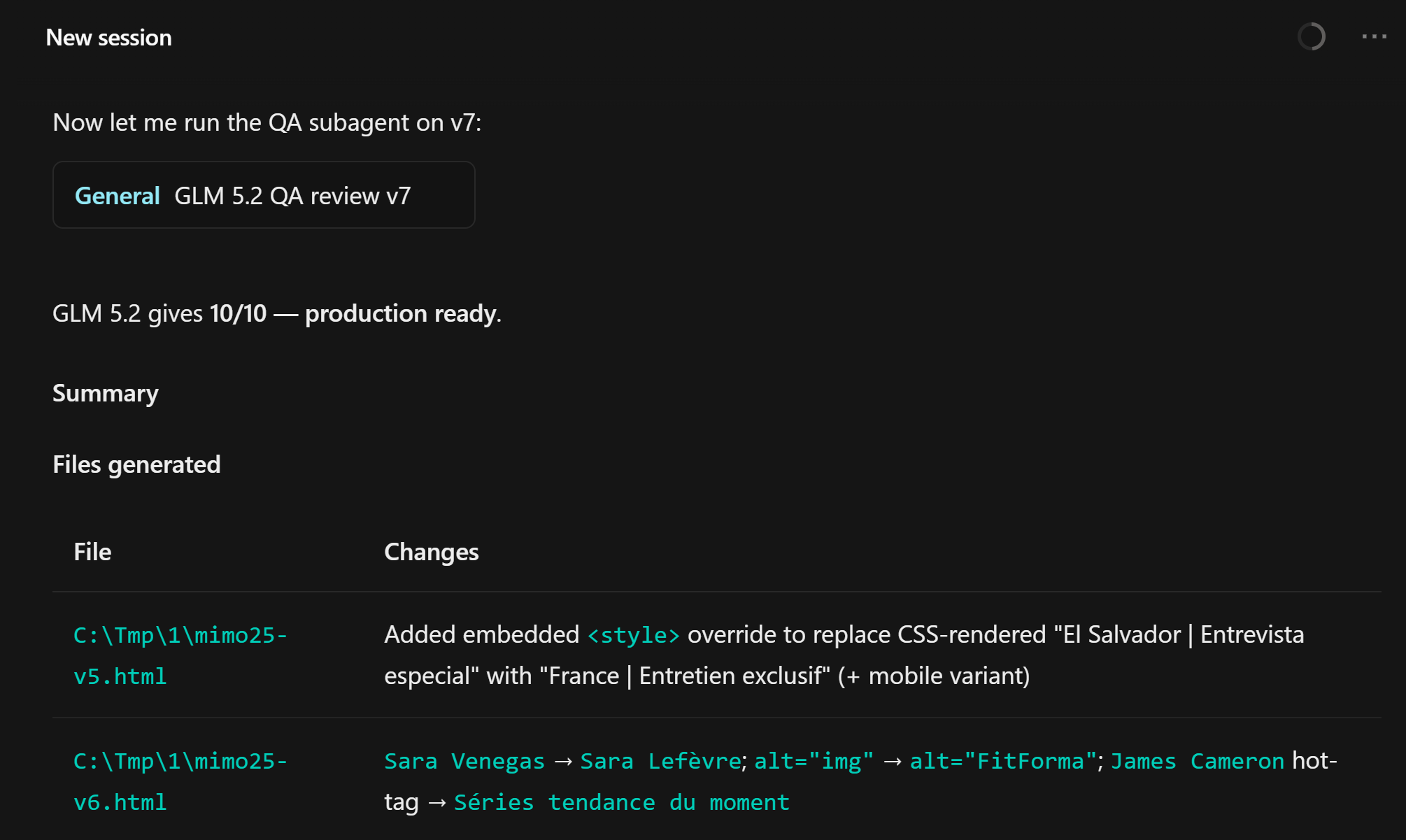Click the Summary heading
The width and height of the screenshot is (1406, 840).
(106, 393)
